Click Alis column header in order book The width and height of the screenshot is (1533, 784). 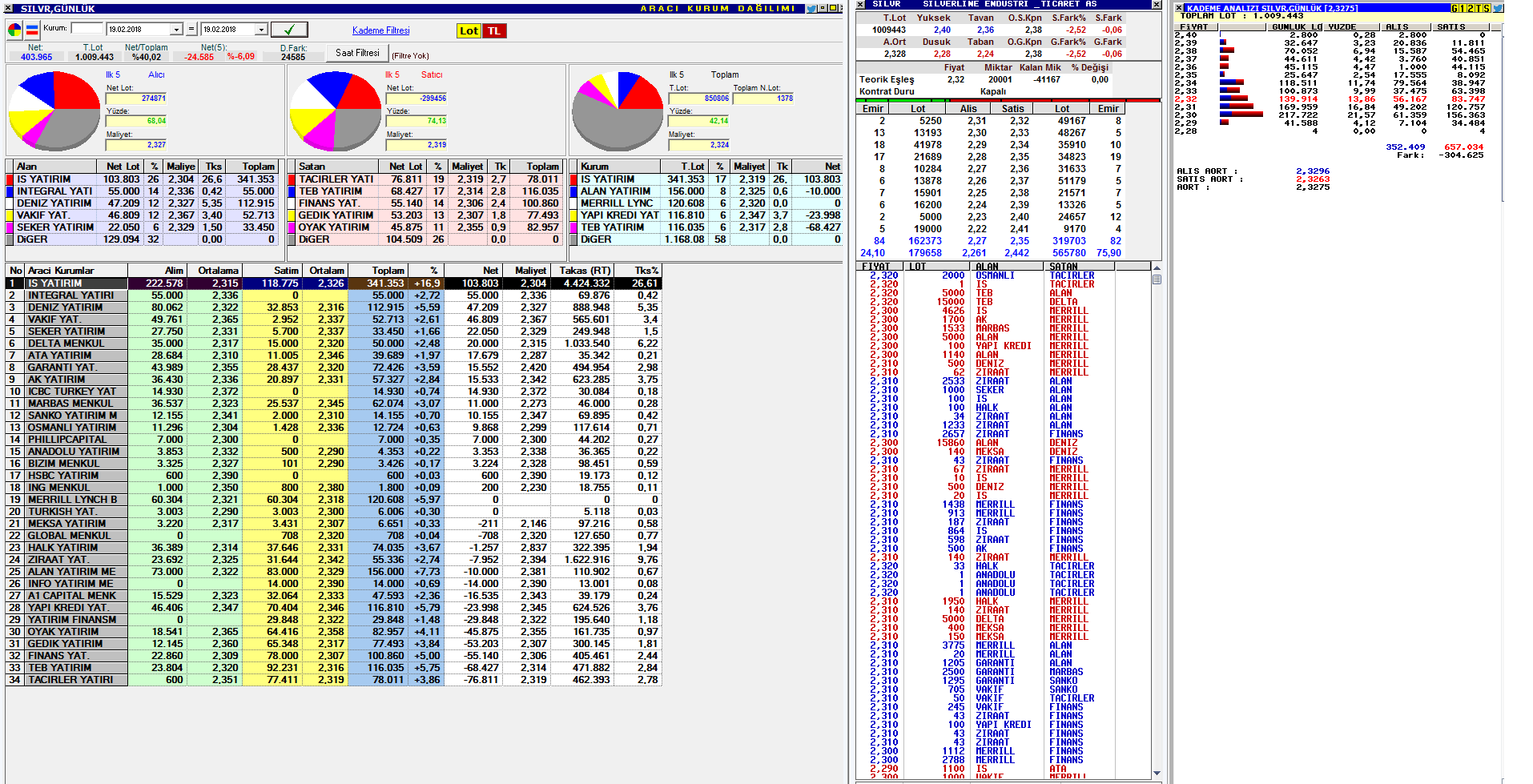click(x=968, y=109)
